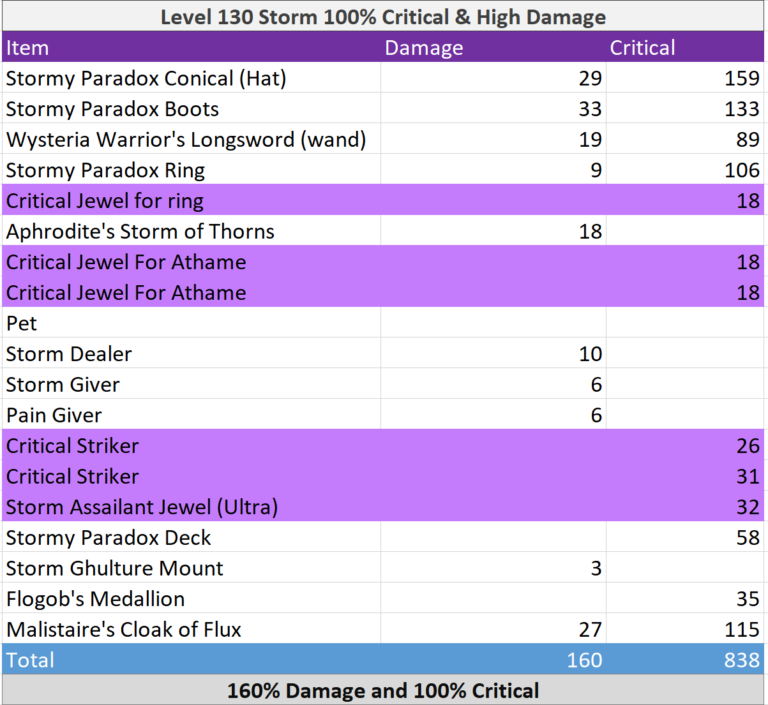
Task: Select the 'Critical Jewel for ring' cell
Action: [191, 200]
